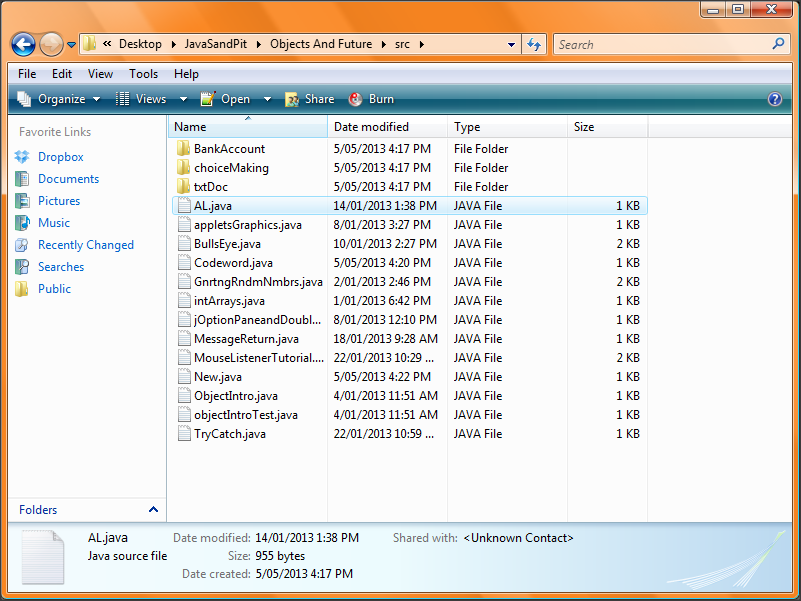Image resolution: width=801 pixels, height=601 pixels.
Task: Click the Share toolbar button
Action: click(x=309, y=99)
